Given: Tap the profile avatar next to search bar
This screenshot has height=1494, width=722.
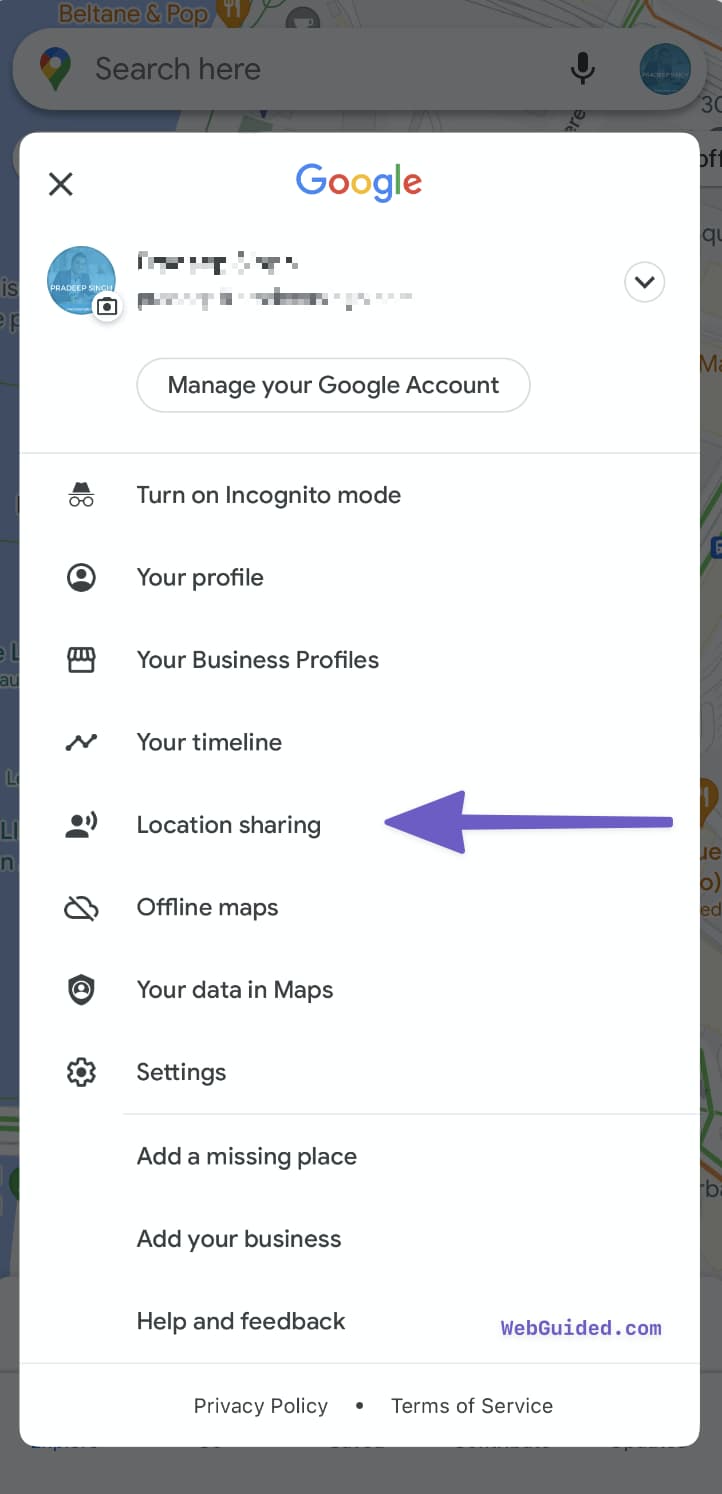Looking at the screenshot, I should (664, 70).
